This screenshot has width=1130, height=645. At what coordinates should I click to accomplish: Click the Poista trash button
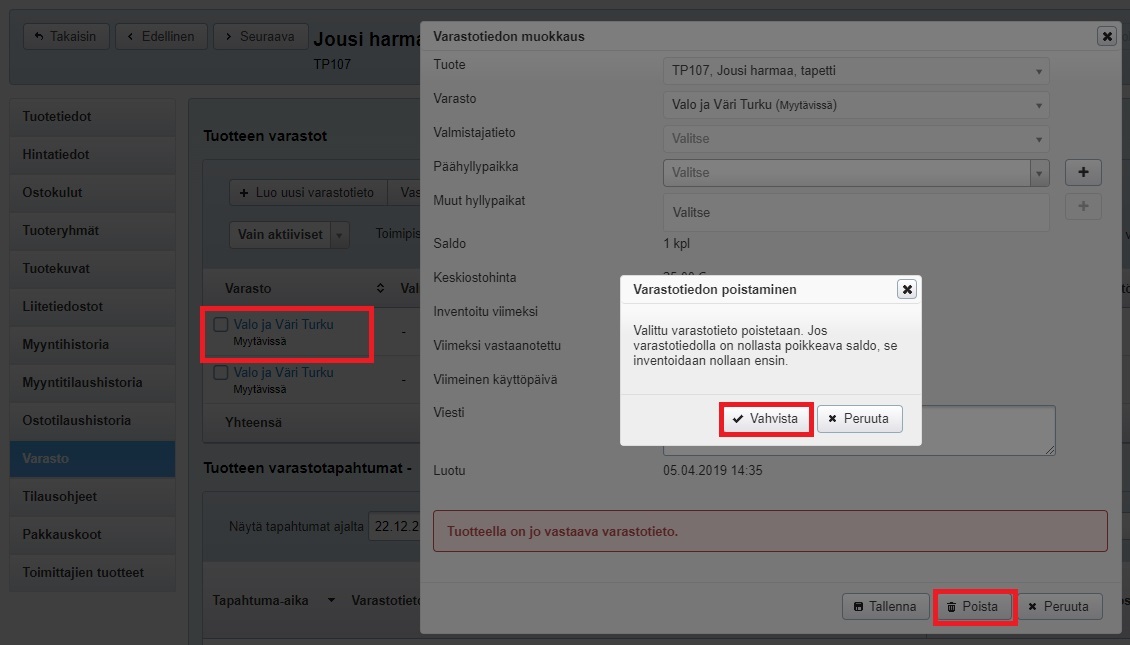tap(974, 606)
